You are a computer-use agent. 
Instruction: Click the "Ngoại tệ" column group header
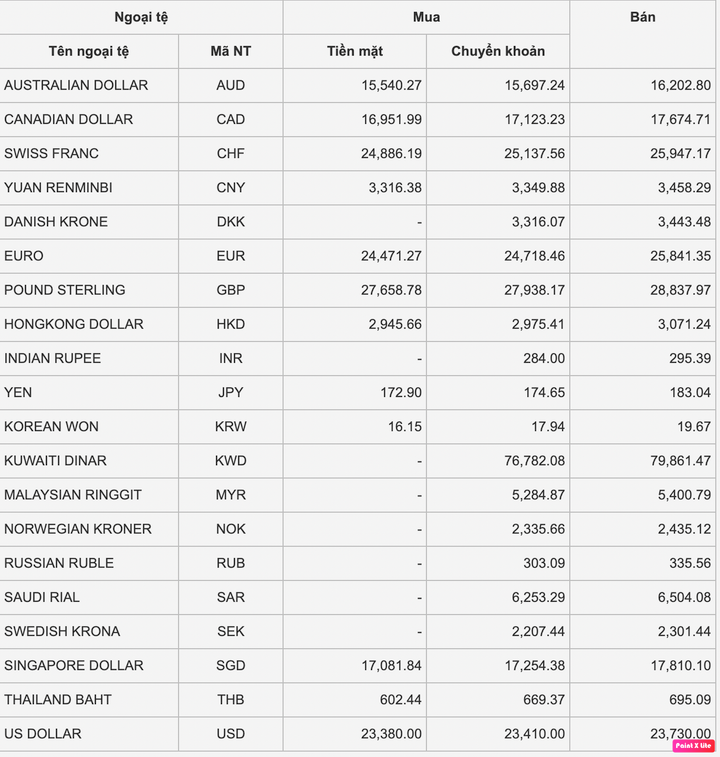pyautogui.click(x=141, y=17)
